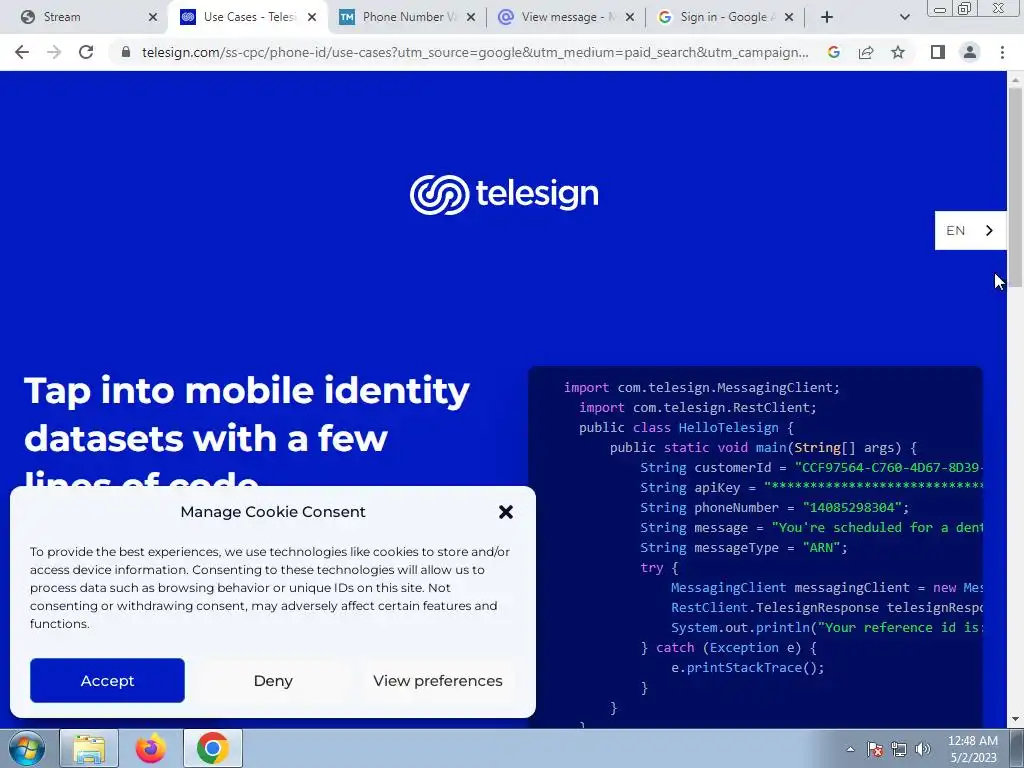Open the Google icon in address bar

point(833,52)
